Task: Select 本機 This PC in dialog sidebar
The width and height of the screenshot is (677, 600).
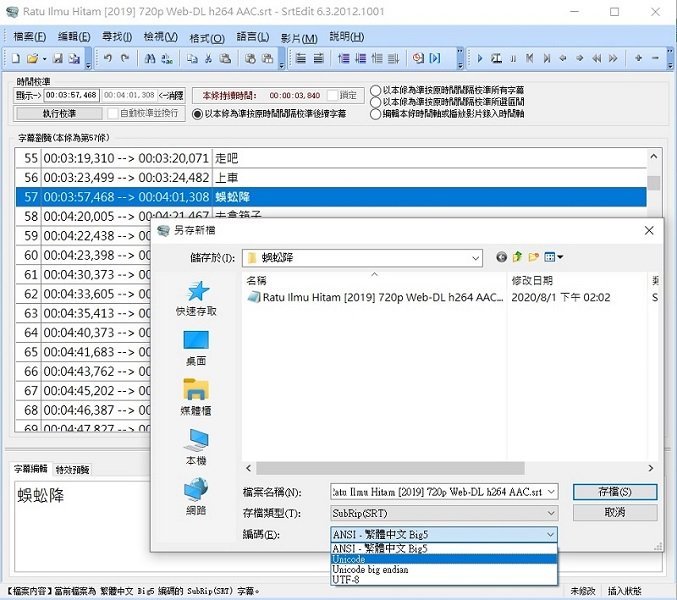Action: (x=196, y=447)
